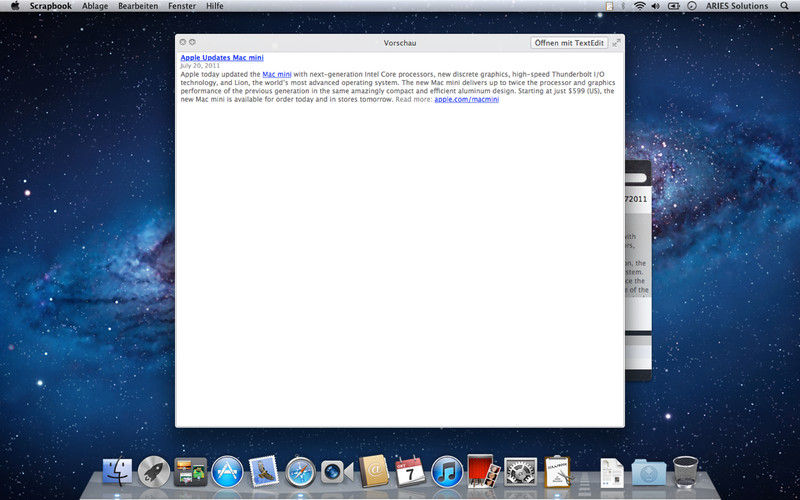Follow the Apple Updates Mac mini headline link
Screen dimensions: 800x500
[222, 58]
